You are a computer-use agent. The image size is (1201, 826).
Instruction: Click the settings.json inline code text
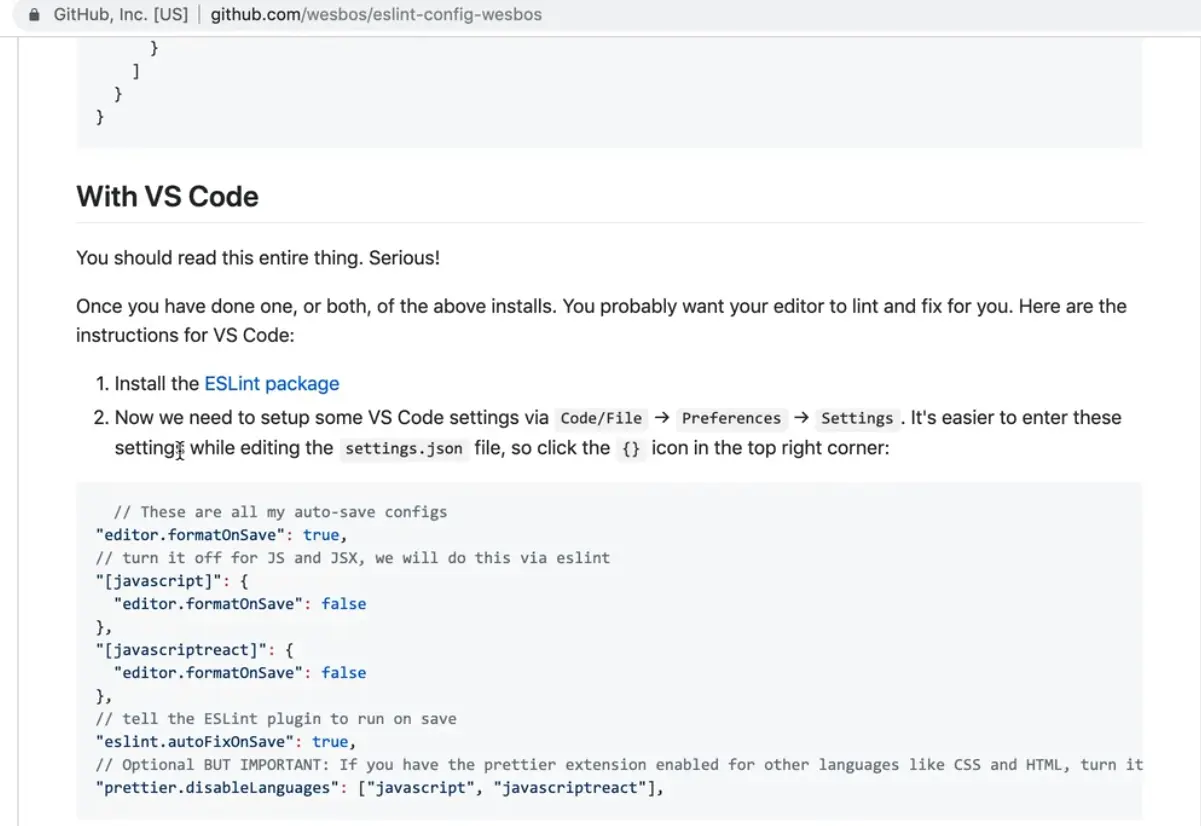[x=403, y=448]
